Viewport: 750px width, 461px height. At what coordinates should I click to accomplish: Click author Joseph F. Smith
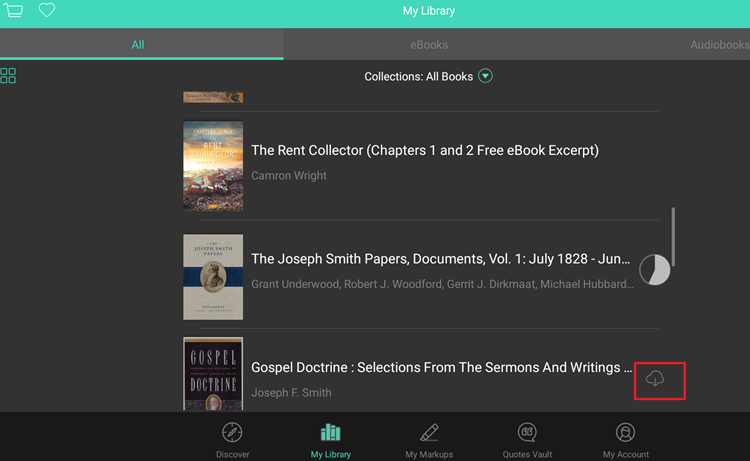tap(291, 393)
